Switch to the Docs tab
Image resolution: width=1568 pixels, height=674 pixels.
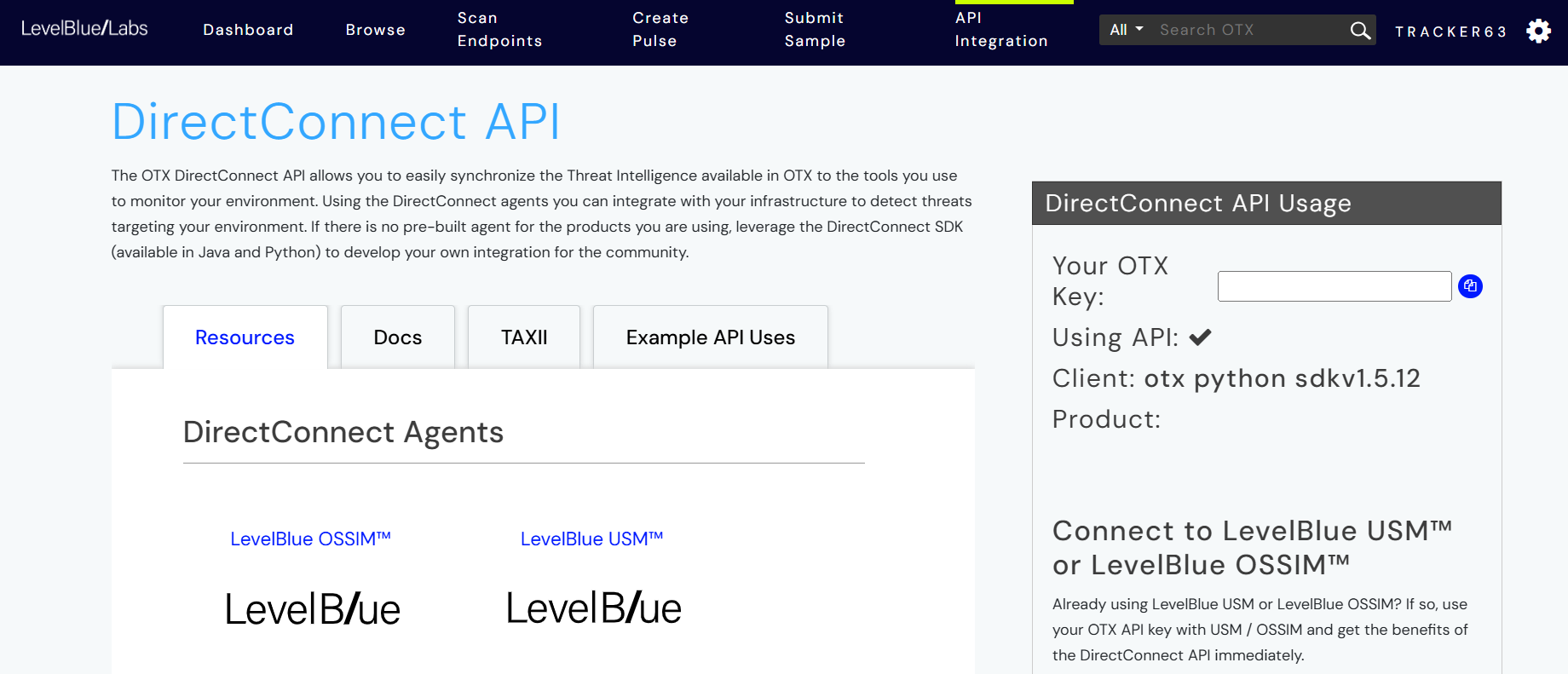397,337
